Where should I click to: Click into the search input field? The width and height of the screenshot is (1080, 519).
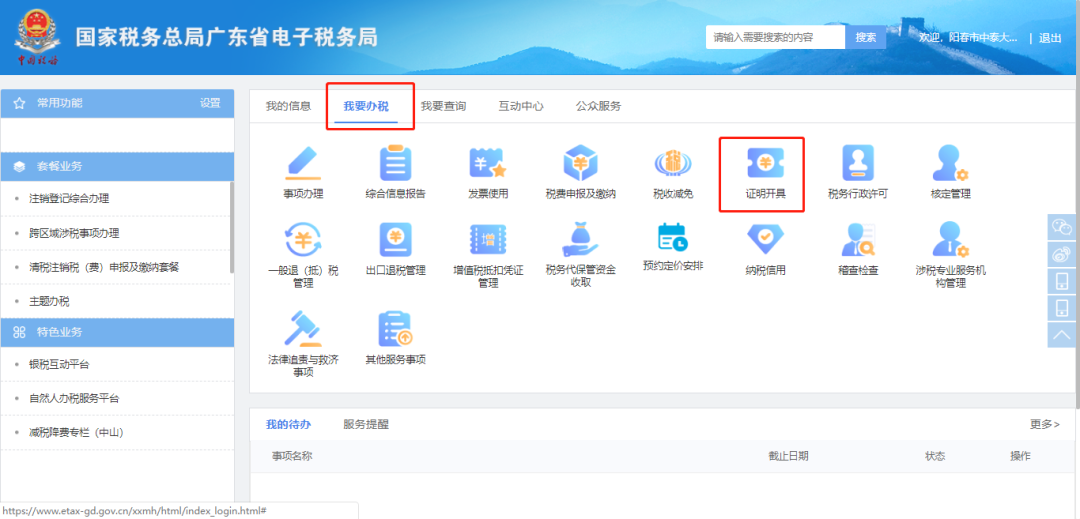(776, 37)
